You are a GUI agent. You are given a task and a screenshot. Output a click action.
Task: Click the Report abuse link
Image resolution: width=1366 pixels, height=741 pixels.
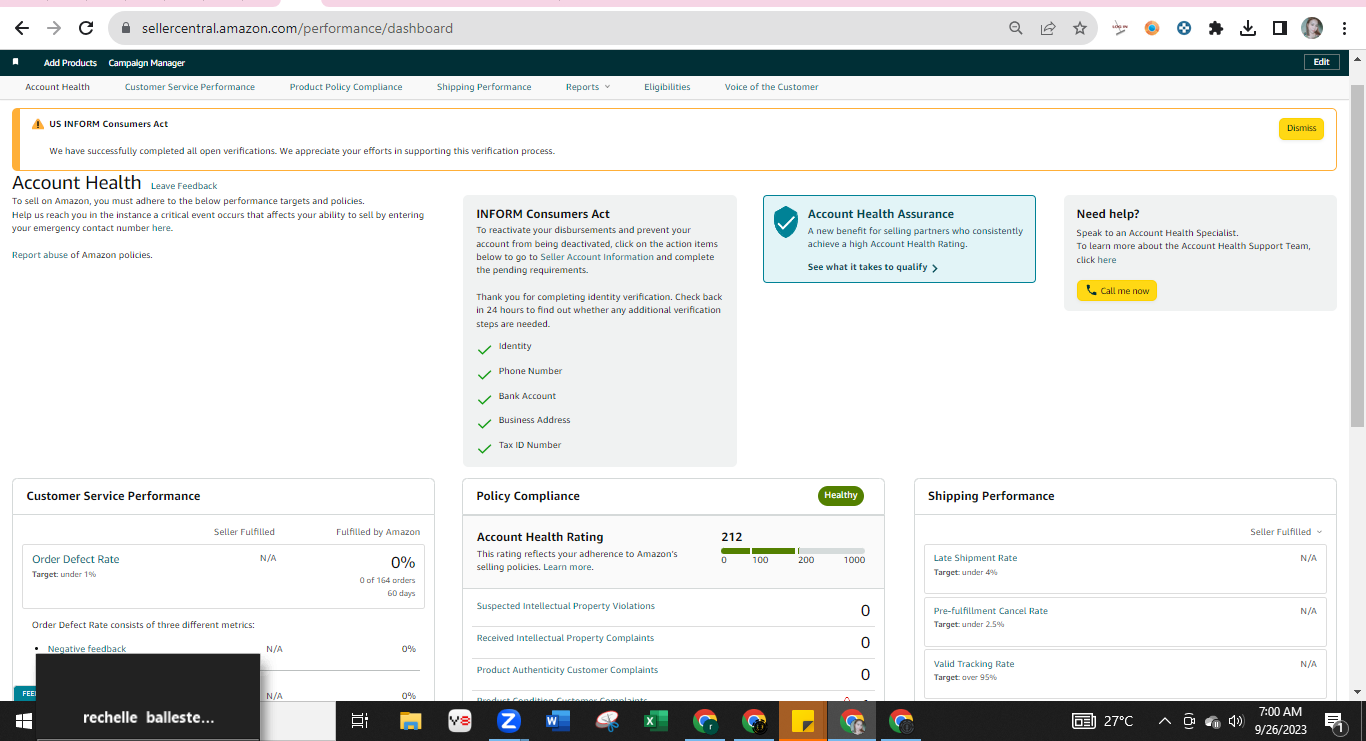(40, 255)
